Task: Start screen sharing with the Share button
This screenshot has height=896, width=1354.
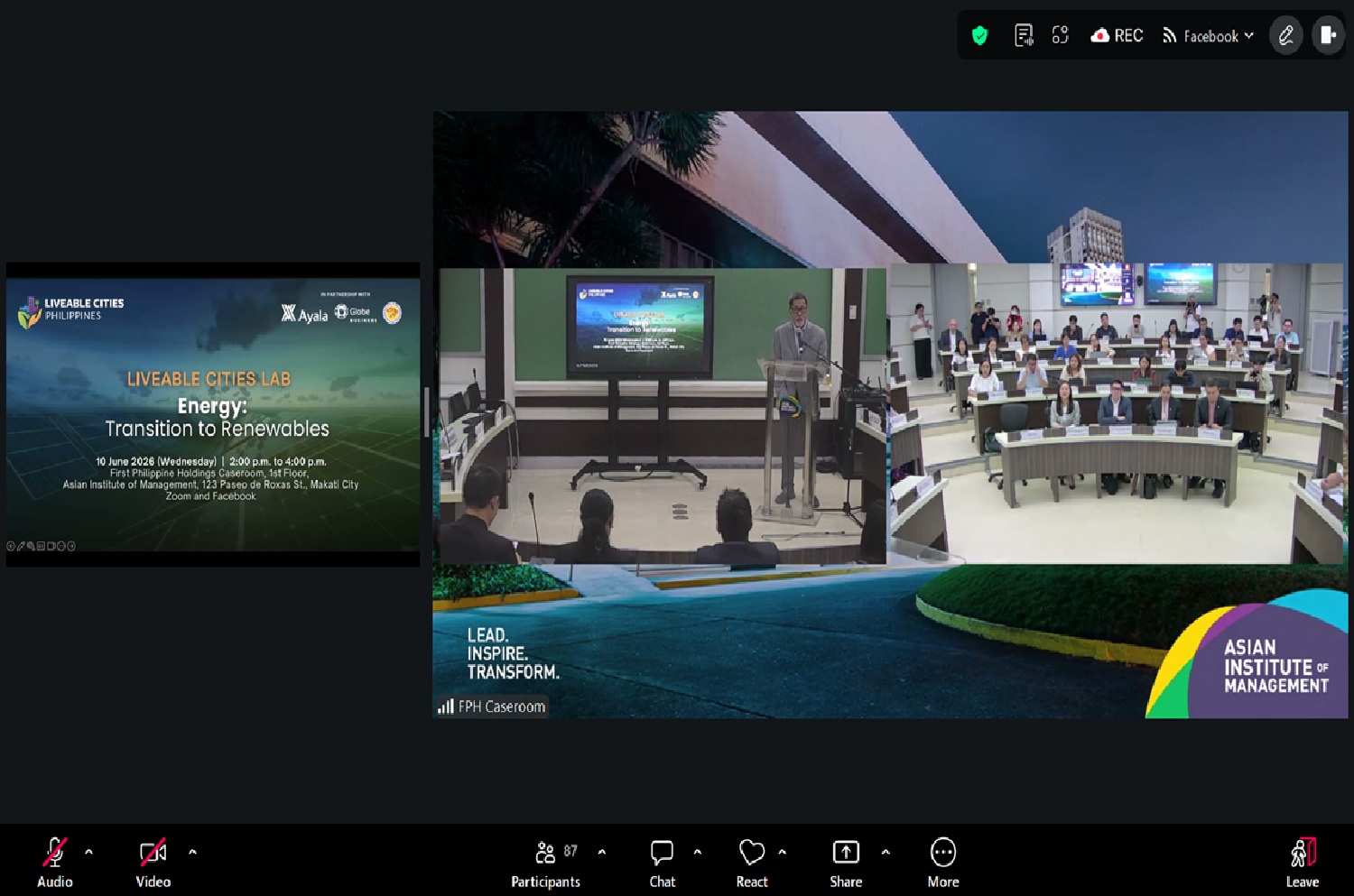Action: [x=846, y=864]
